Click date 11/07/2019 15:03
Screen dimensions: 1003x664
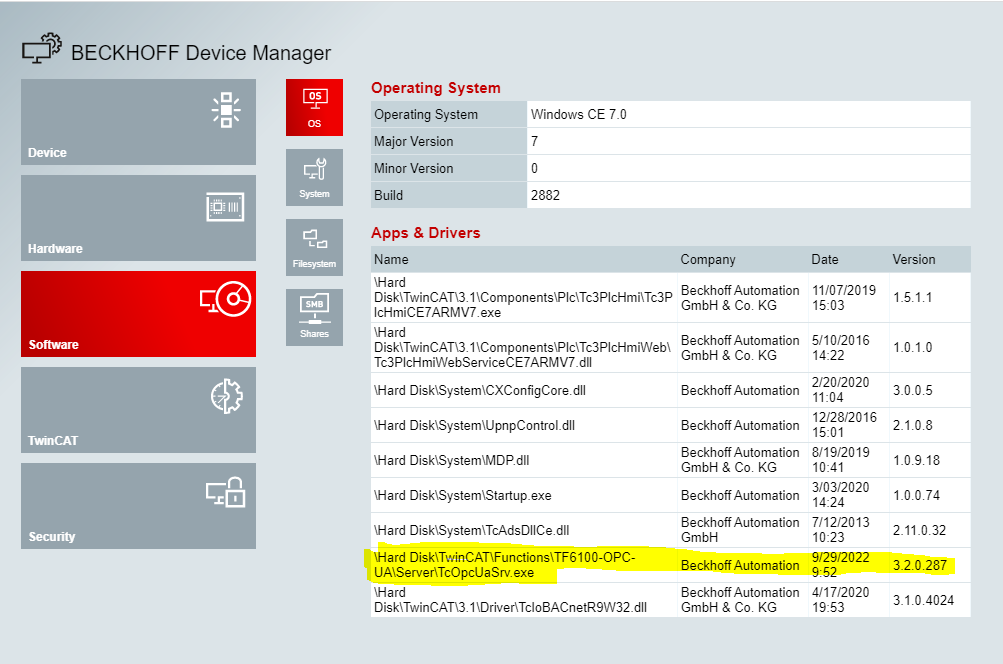click(x=844, y=297)
